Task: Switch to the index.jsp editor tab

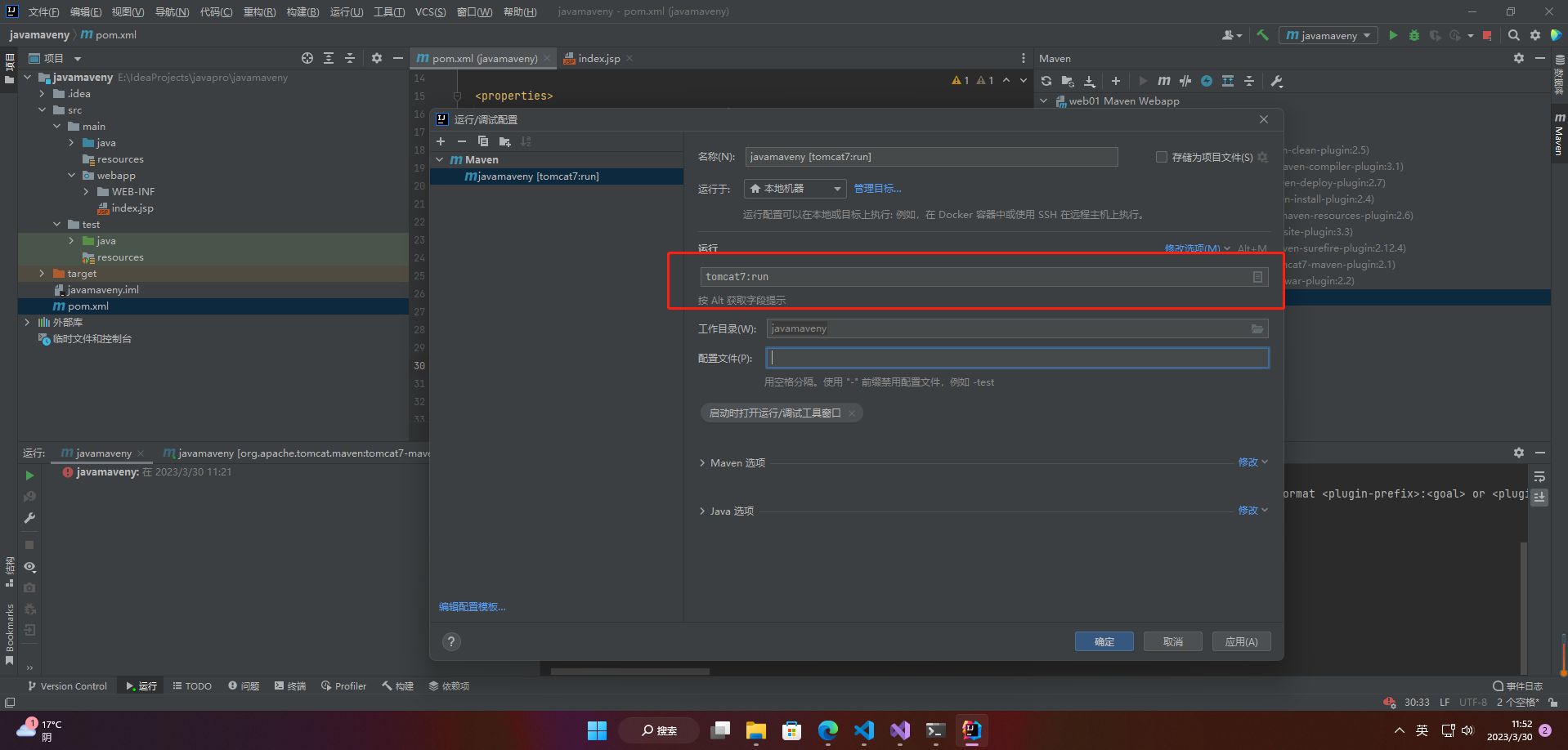Action: 599,58
